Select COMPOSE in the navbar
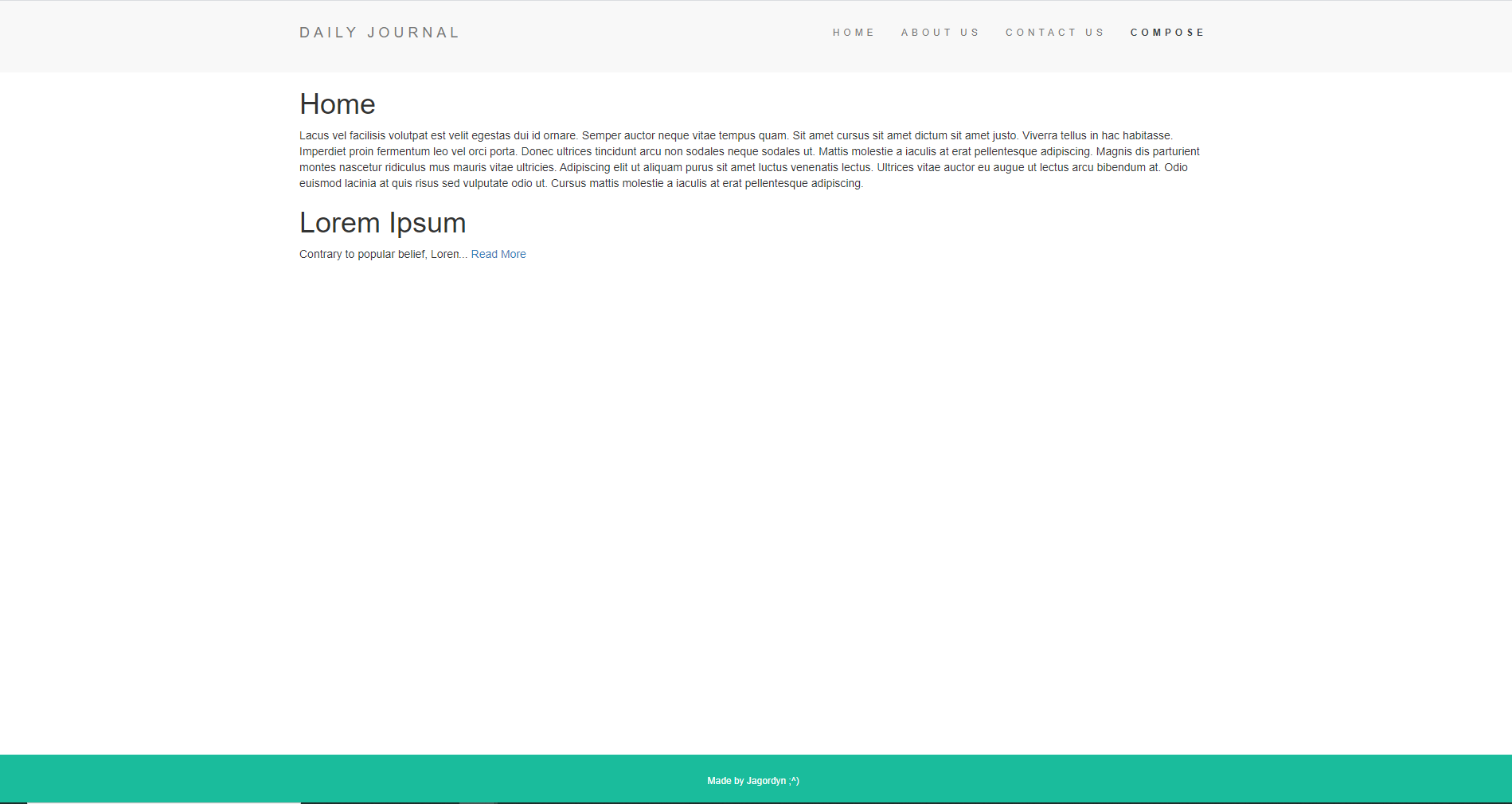The width and height of the screenshot is (1512, 804). click(x=1167, y=33)
